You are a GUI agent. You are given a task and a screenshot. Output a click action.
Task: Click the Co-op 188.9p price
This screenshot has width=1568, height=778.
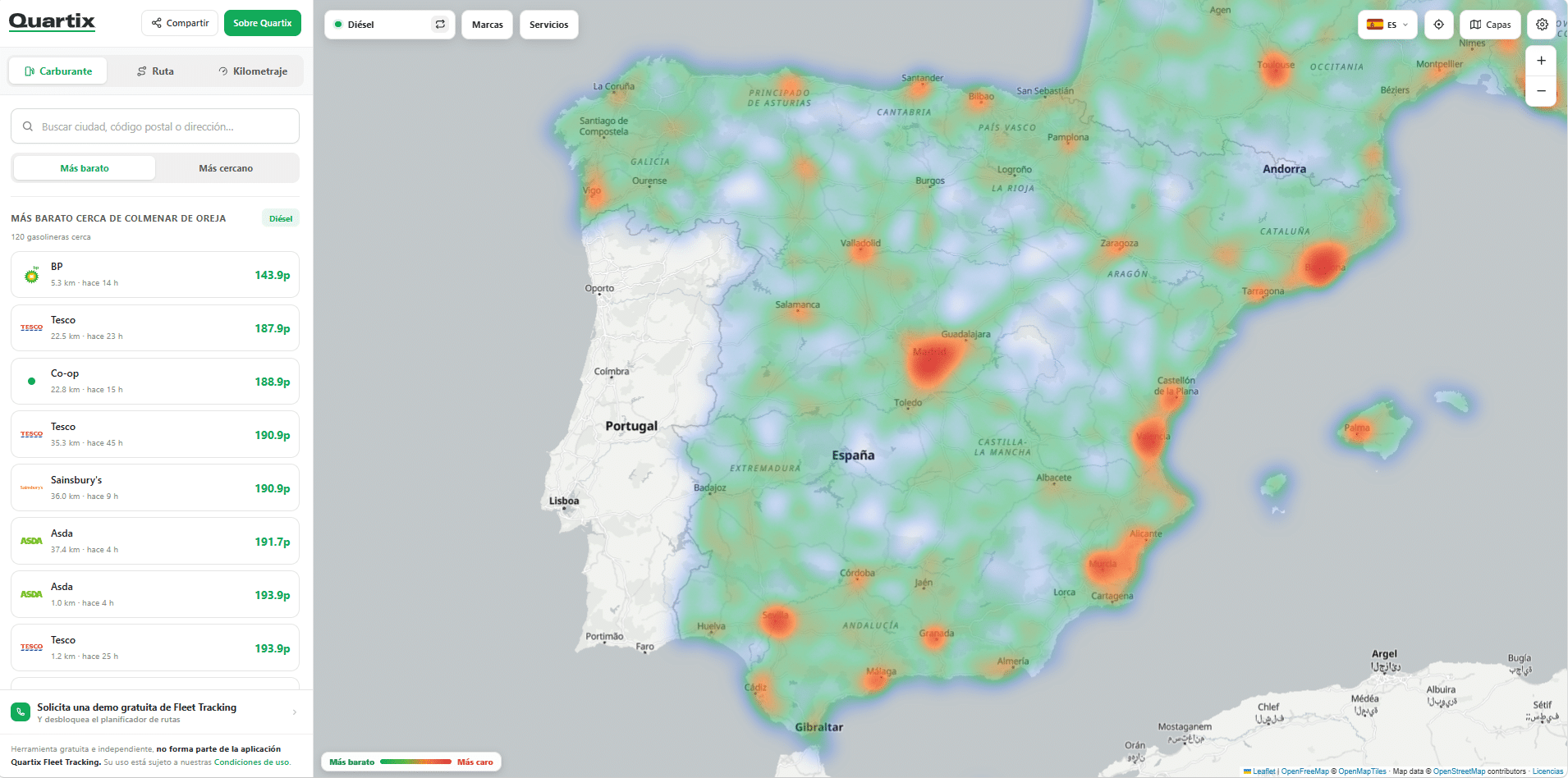[x=272, y=382]
